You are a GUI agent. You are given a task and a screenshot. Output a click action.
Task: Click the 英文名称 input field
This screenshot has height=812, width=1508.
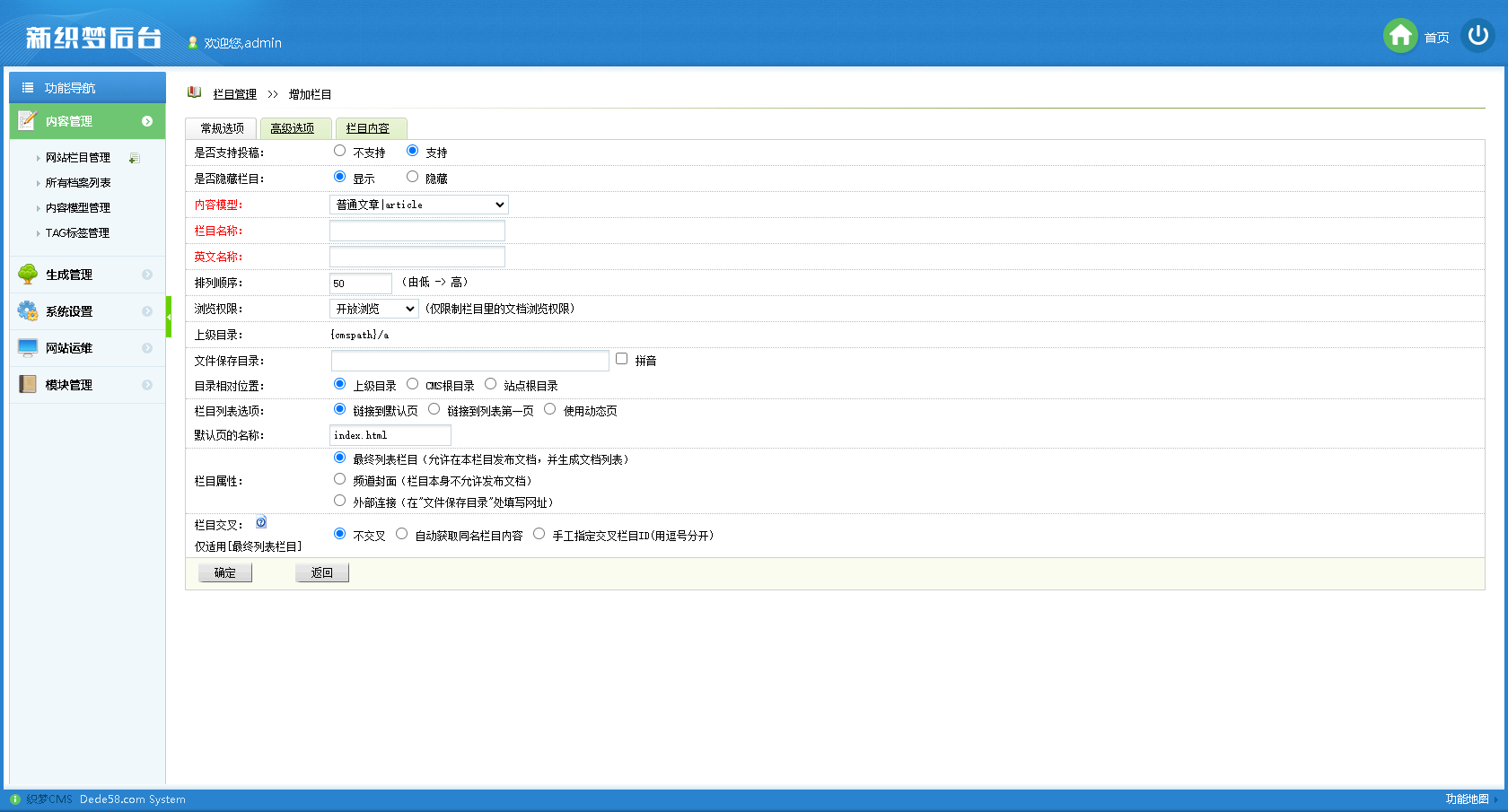[417, 257]
